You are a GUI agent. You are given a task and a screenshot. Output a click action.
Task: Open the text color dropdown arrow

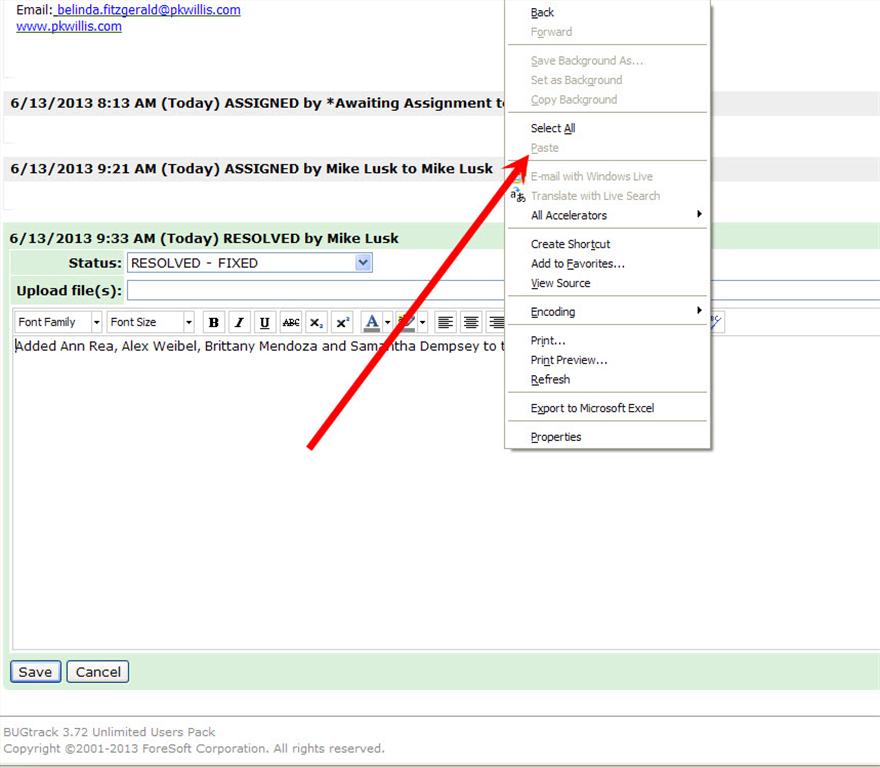click(388, 322)
